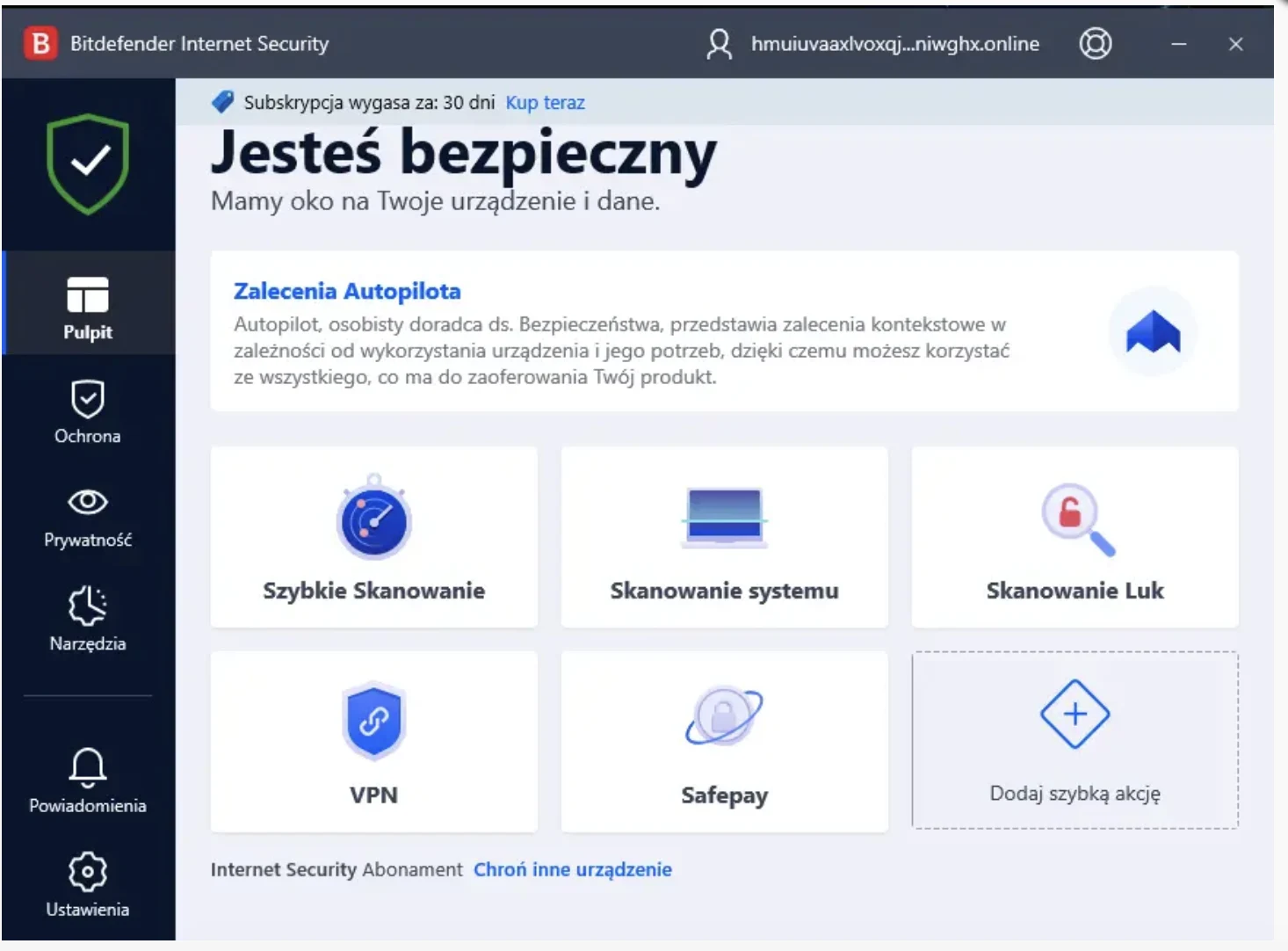Click the green shield status icon
This screenshot has width=1288, height=951.
coord(88,163)
